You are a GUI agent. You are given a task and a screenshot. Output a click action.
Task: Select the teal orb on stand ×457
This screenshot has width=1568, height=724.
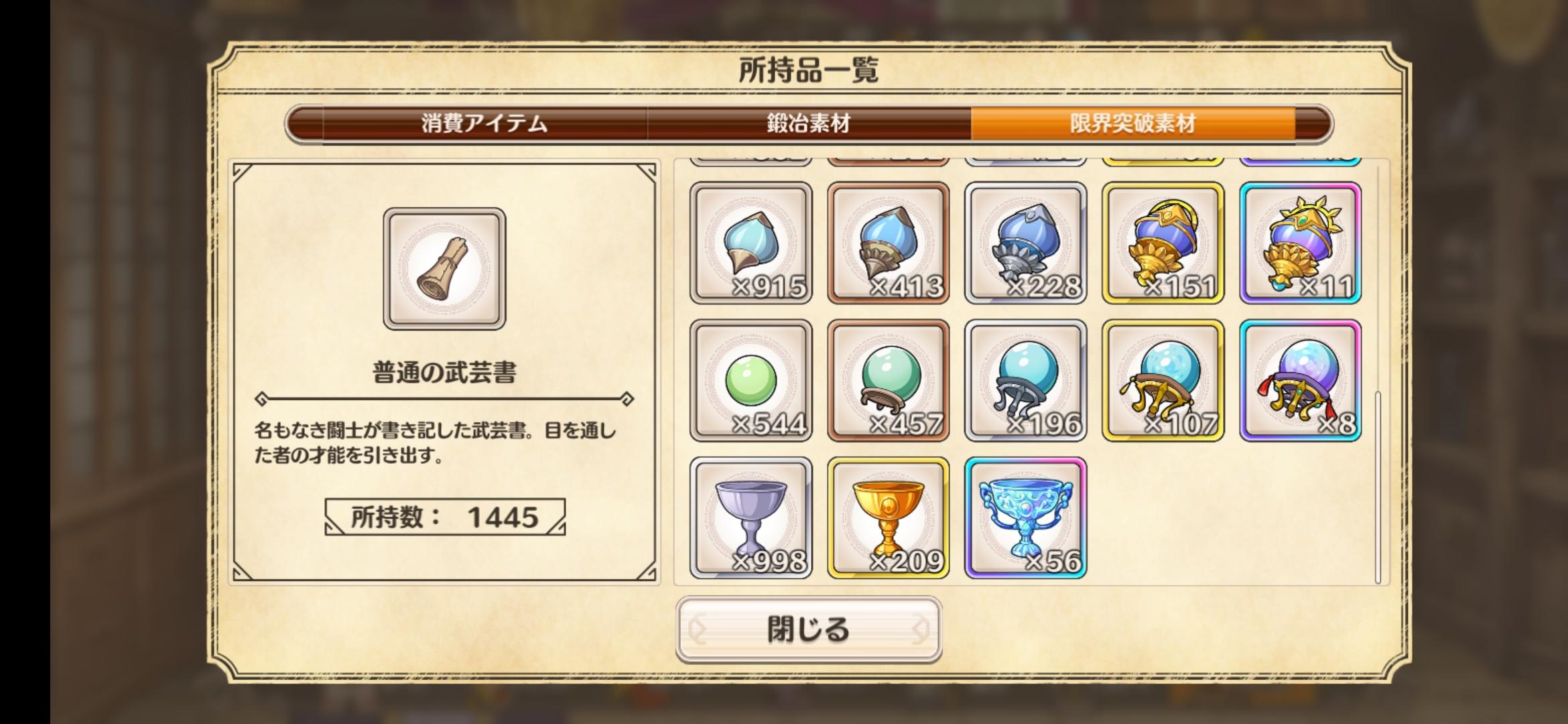pos(888,380)
